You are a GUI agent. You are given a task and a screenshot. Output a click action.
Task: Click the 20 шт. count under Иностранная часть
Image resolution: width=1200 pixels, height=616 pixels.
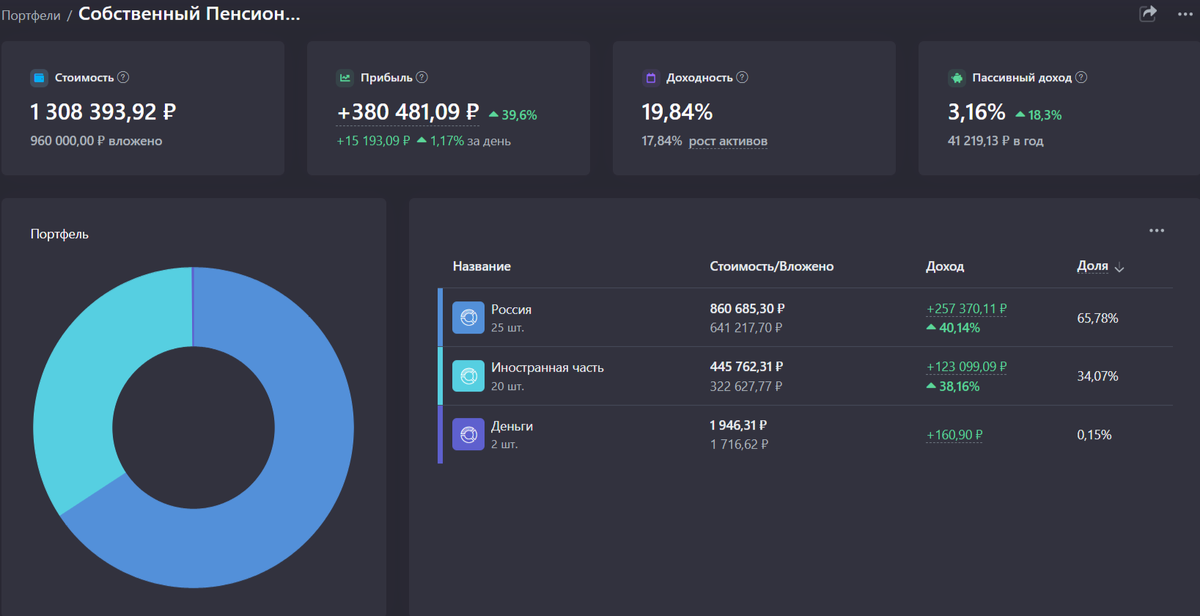pyautogui.click(x=507, y=385)
